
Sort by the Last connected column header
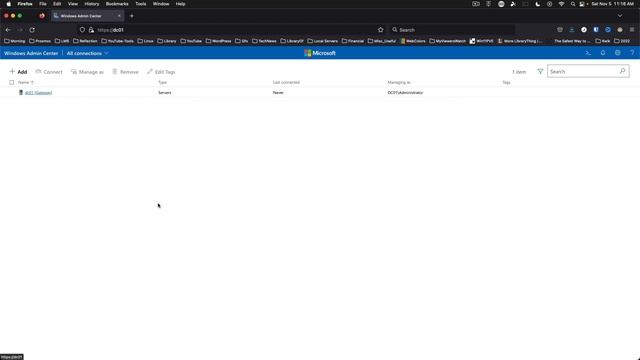(286, 82)
